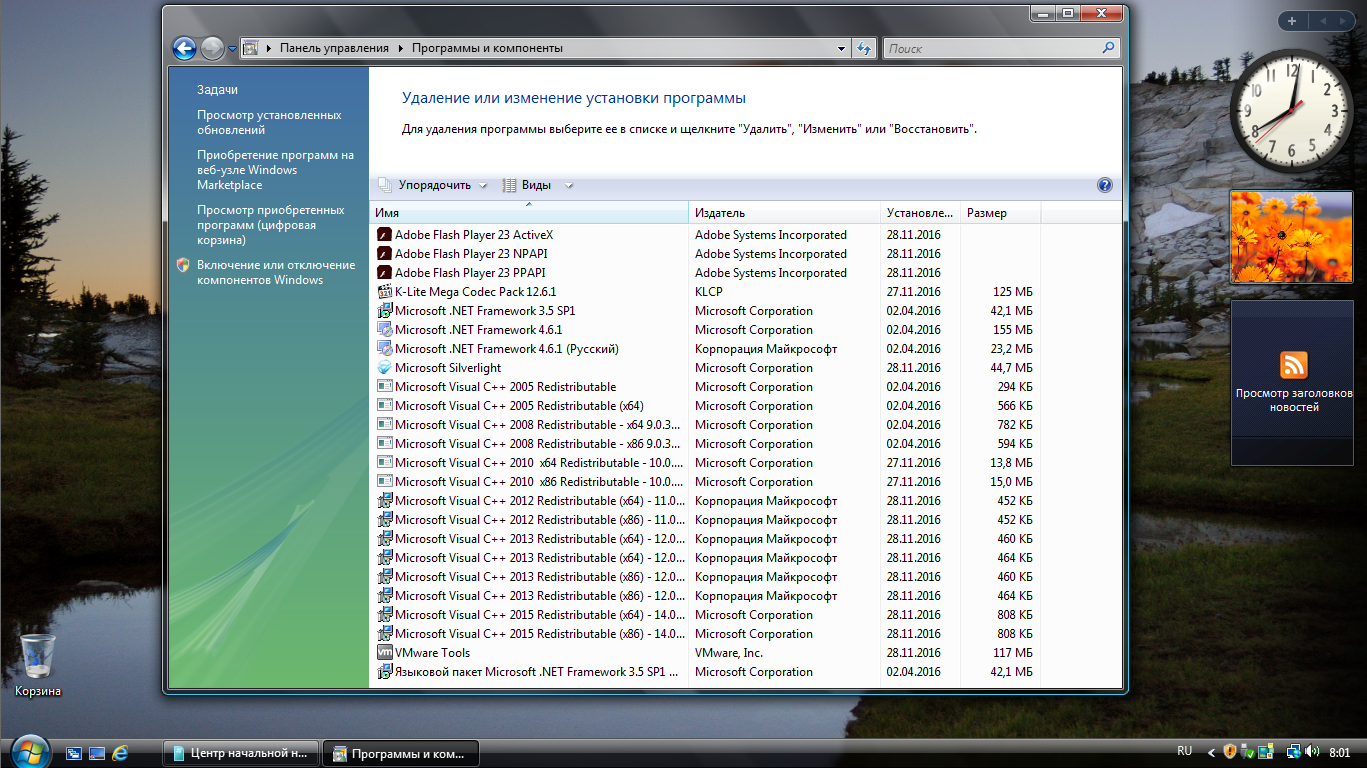Click the RSS feed headlines gadget icon
Screen dimensions: 1367x768
point(1293,364)
